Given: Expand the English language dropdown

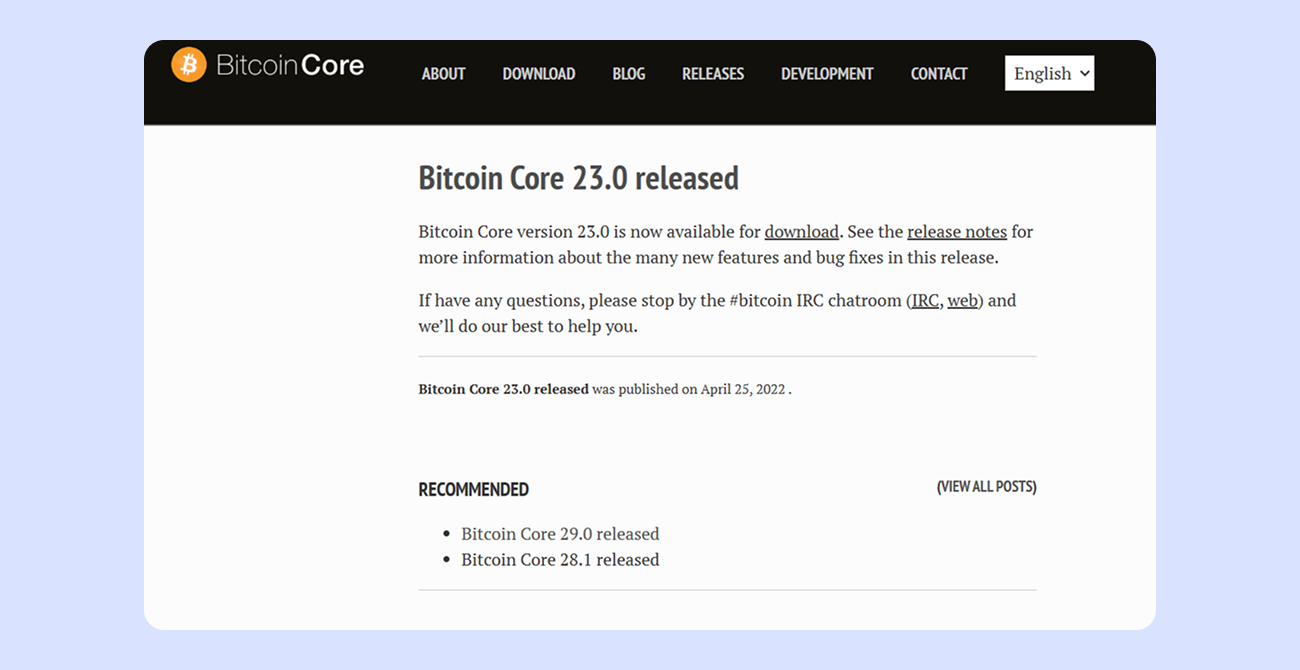Looking at the screenshot, I should coord(1049,73).
